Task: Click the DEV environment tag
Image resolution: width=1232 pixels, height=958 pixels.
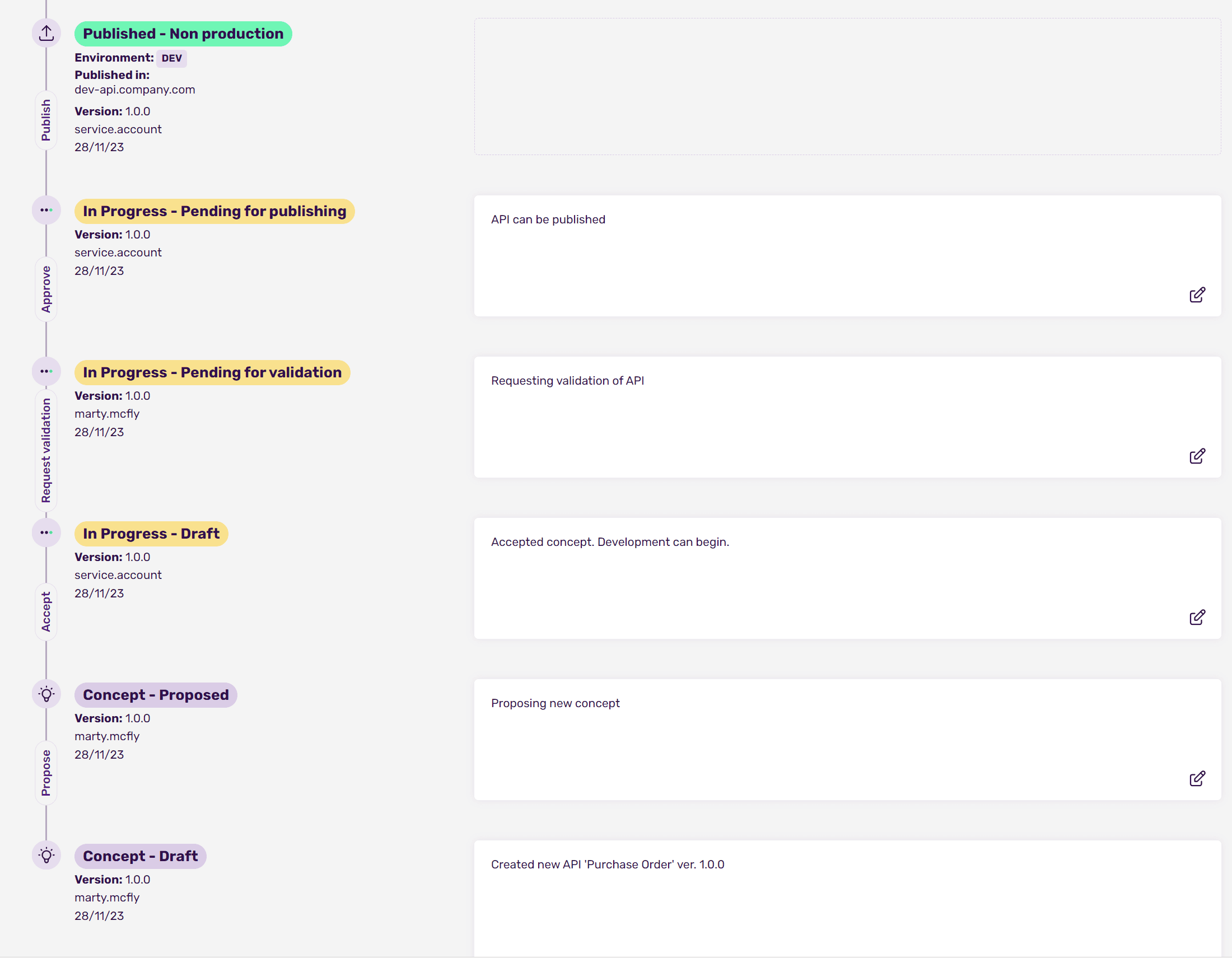Action: pos(171,58)
